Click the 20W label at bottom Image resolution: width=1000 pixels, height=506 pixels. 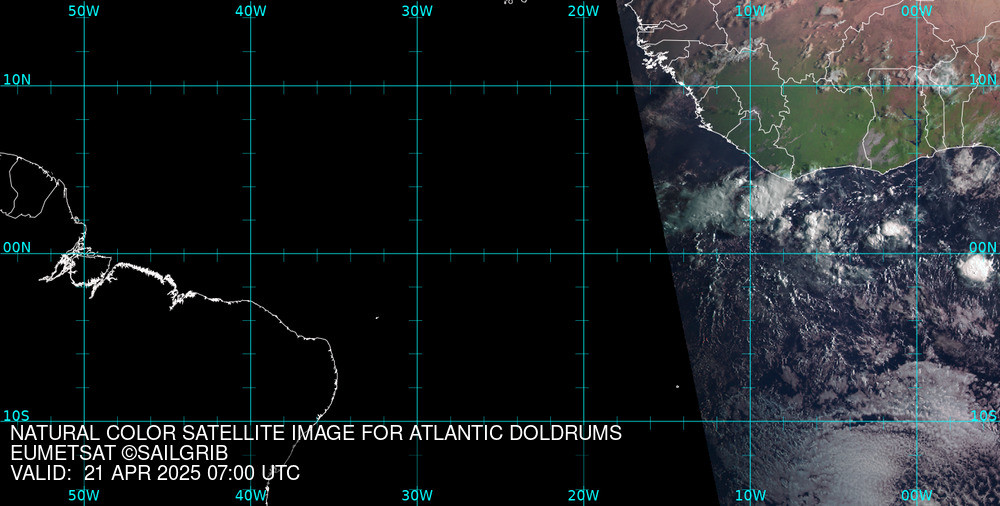[584, 495]
